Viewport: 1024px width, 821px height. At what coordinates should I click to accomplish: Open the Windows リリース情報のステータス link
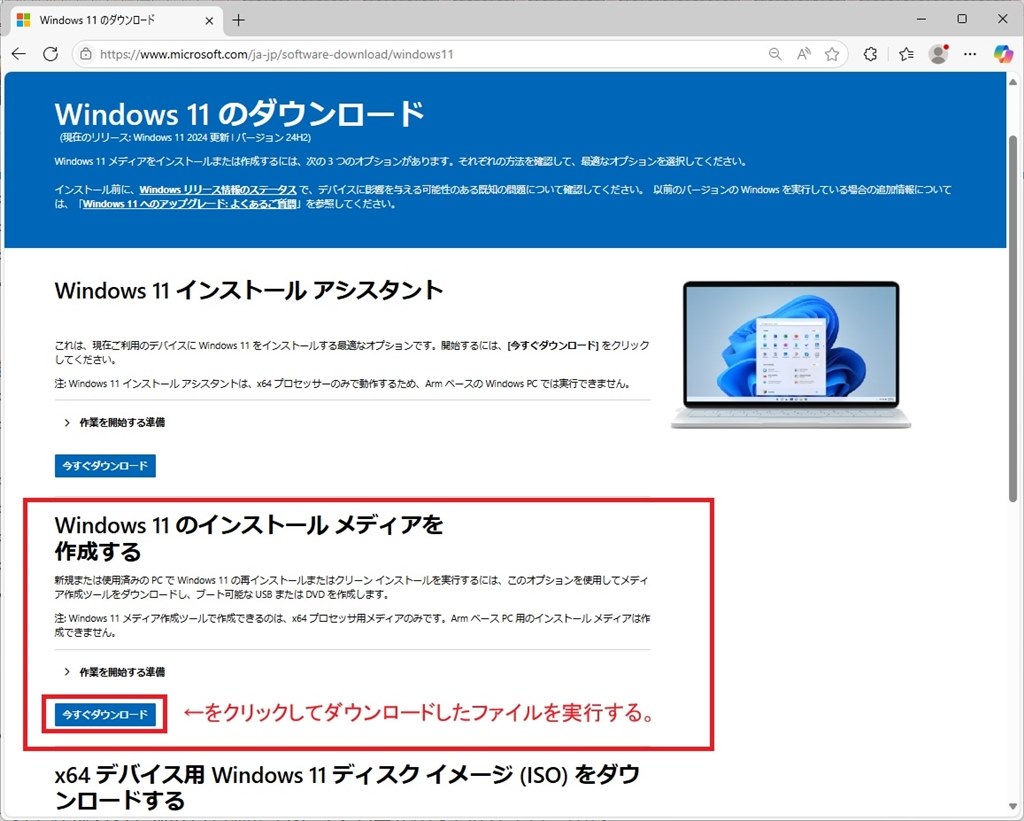(x=217, y=189)
